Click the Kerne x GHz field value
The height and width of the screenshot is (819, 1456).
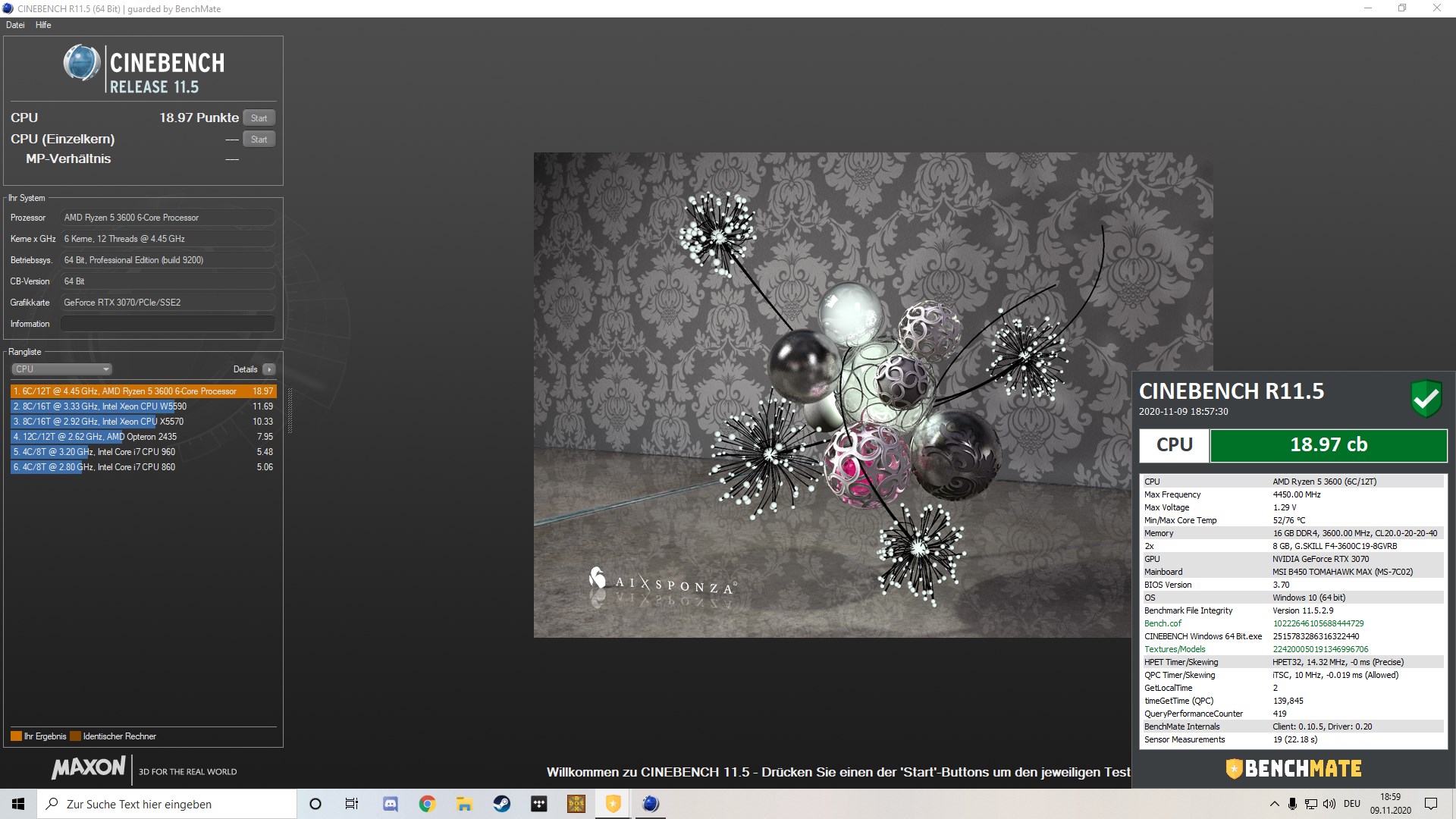click(168, 239)
